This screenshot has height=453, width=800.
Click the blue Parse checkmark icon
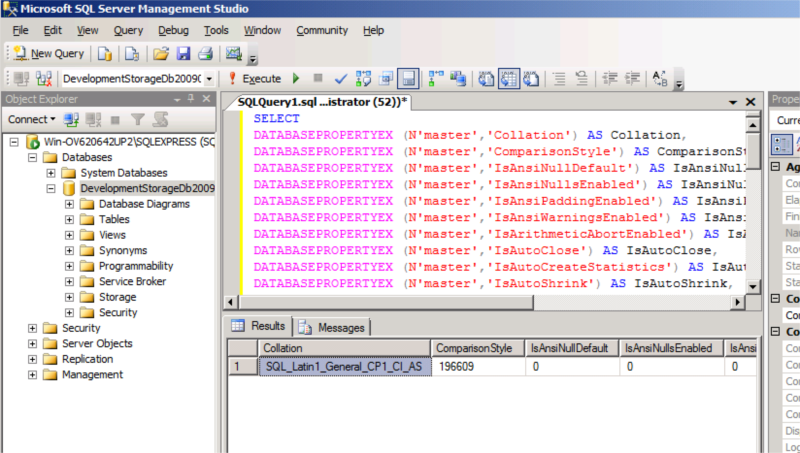click(x=340, y=78)
